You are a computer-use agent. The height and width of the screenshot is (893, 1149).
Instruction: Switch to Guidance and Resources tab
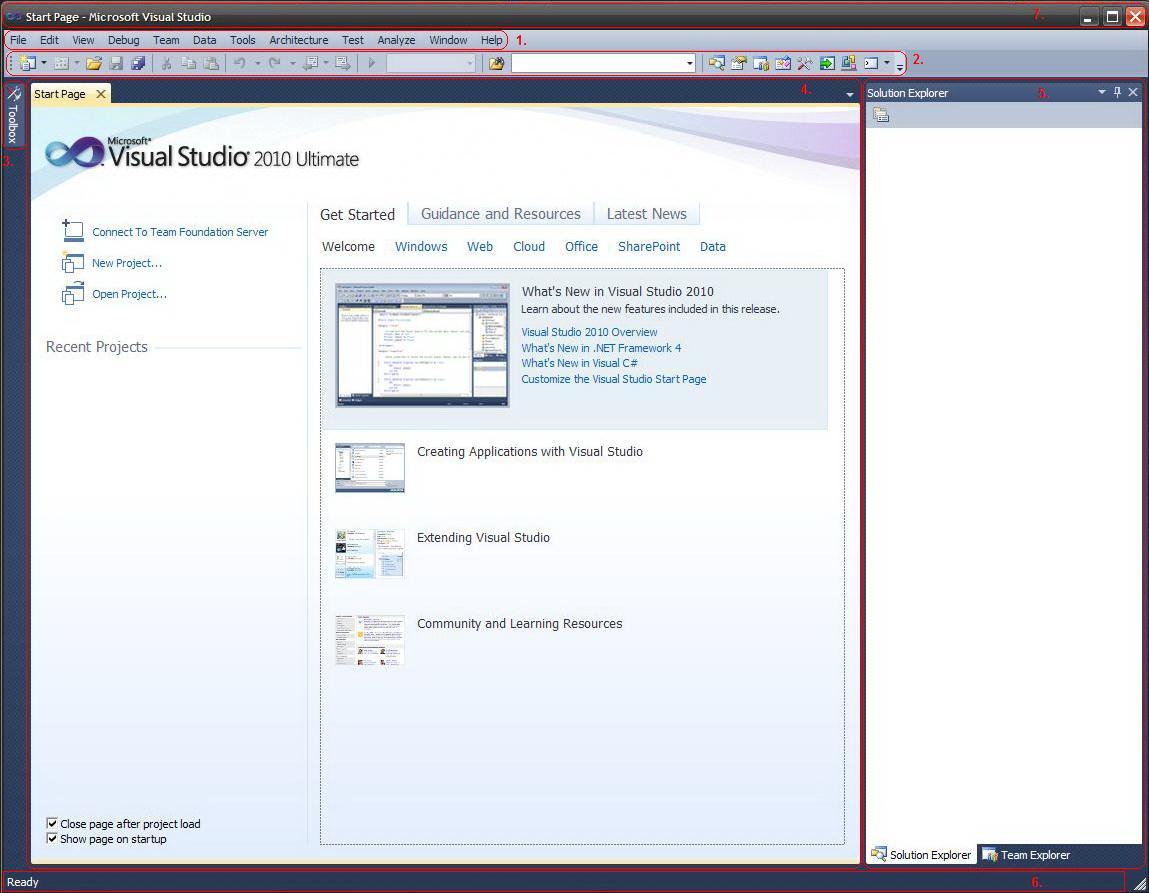click(500, 213)
